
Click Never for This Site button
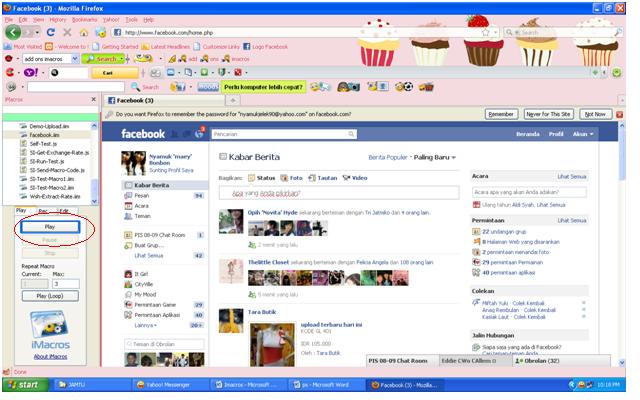click(x=549, y=114)
